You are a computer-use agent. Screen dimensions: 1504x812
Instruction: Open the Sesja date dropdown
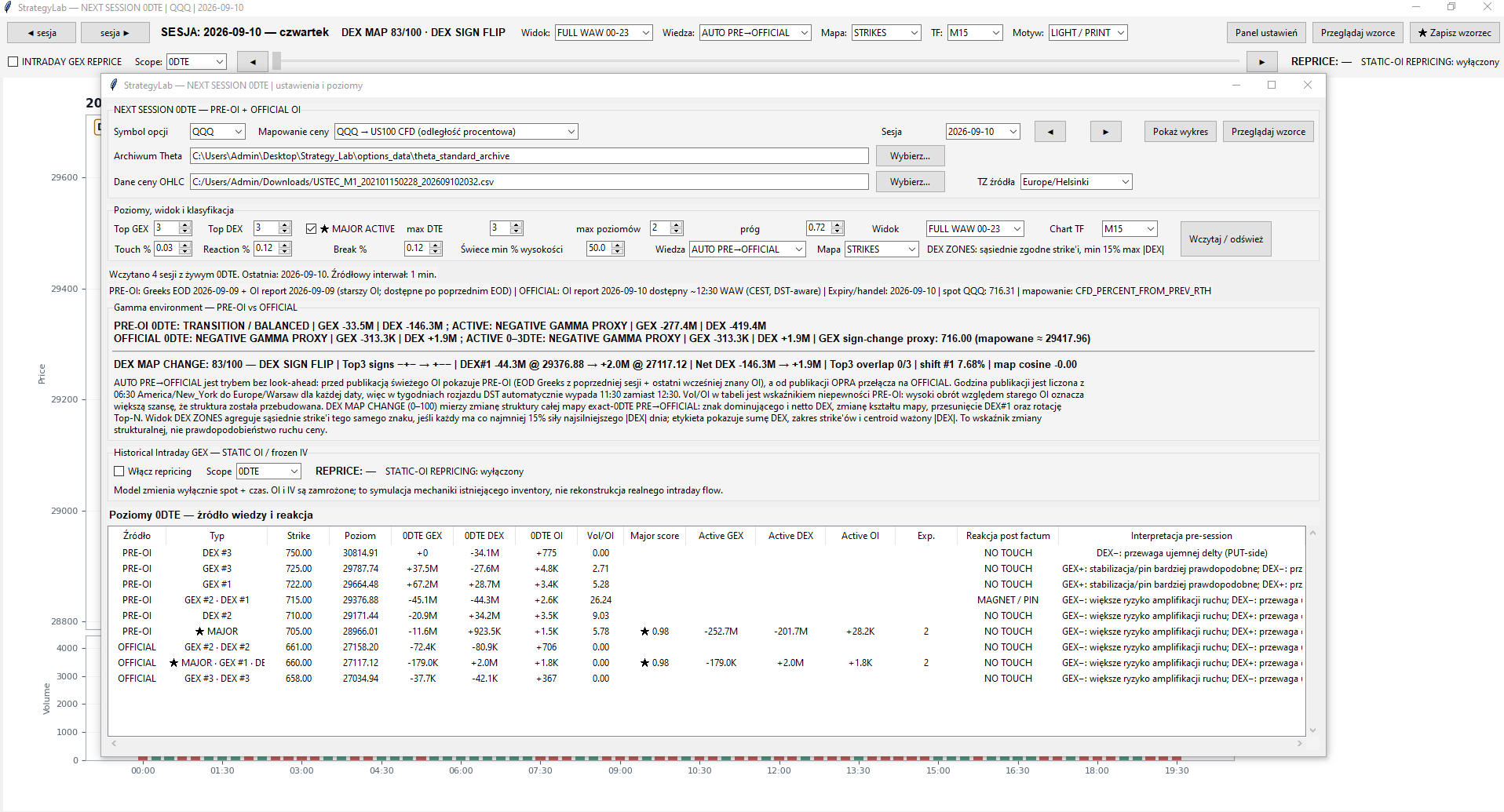coord(983,132)
